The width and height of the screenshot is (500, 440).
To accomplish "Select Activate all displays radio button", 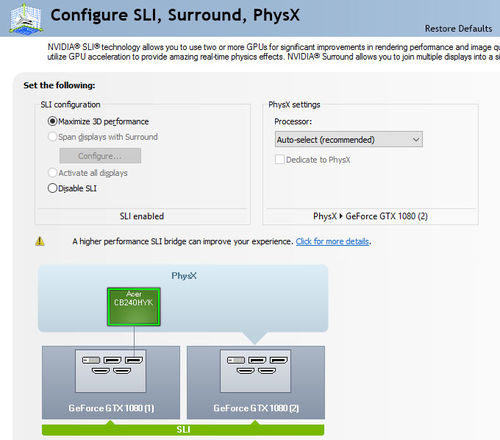I will (x=52, y=172).
